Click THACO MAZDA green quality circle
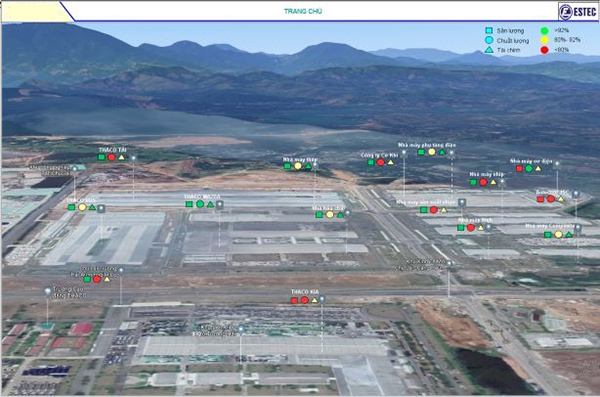The width and height of the screenshot is (600, 397). [x=200, y=204]
